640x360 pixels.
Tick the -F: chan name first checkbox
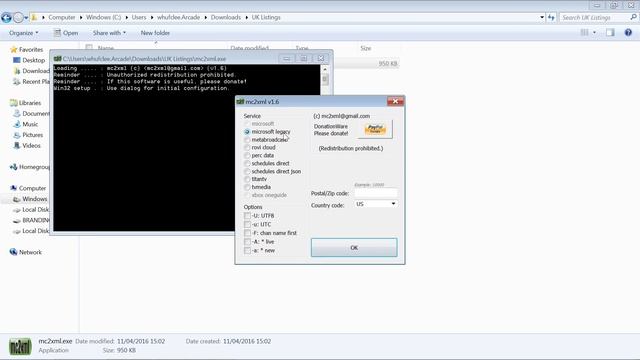pos(247,233)
